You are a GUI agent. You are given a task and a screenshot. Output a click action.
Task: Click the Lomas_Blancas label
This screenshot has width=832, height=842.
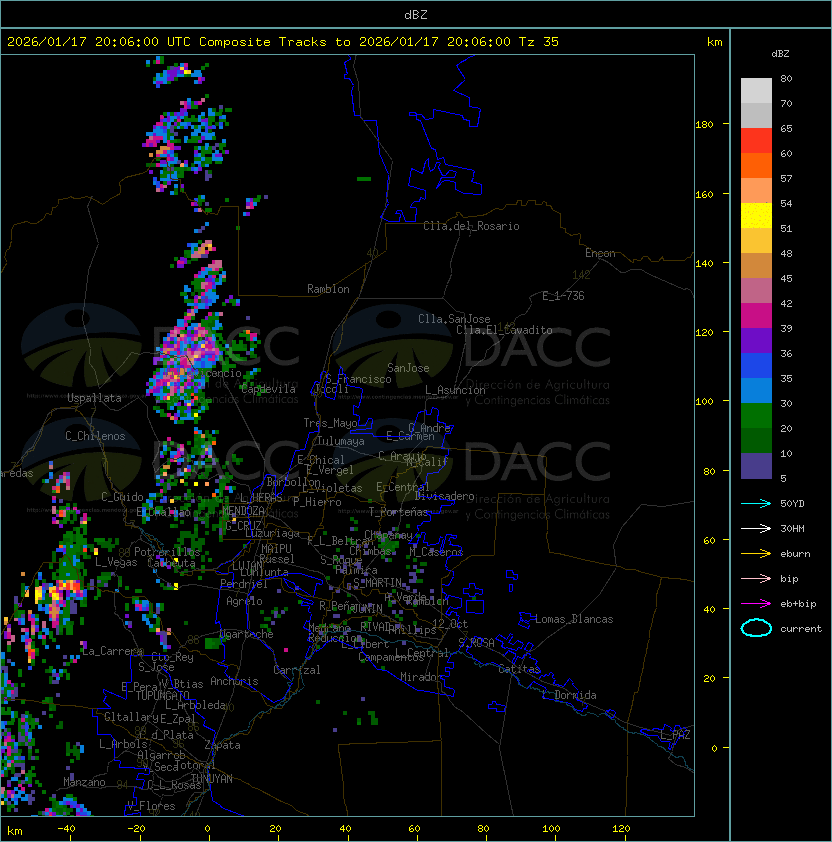(x=574, y=619)
